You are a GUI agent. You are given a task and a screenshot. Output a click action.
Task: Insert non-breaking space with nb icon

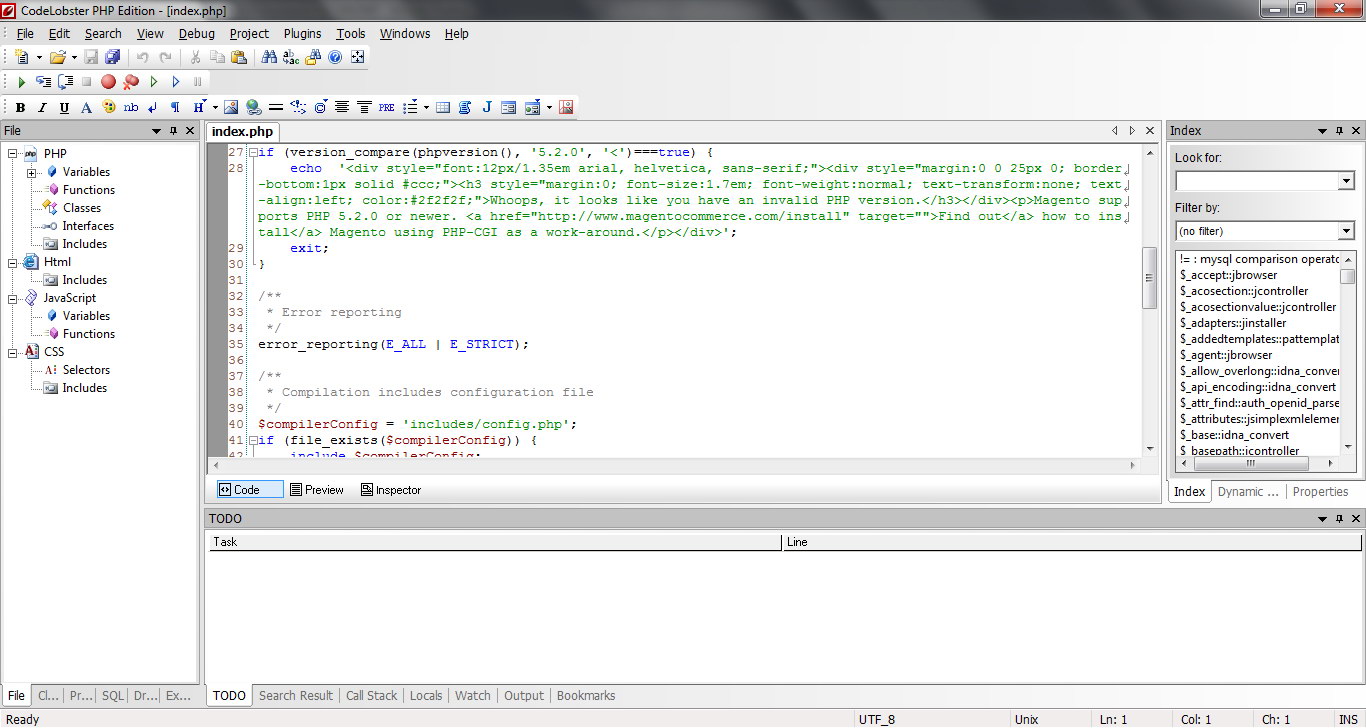(131, 107)
